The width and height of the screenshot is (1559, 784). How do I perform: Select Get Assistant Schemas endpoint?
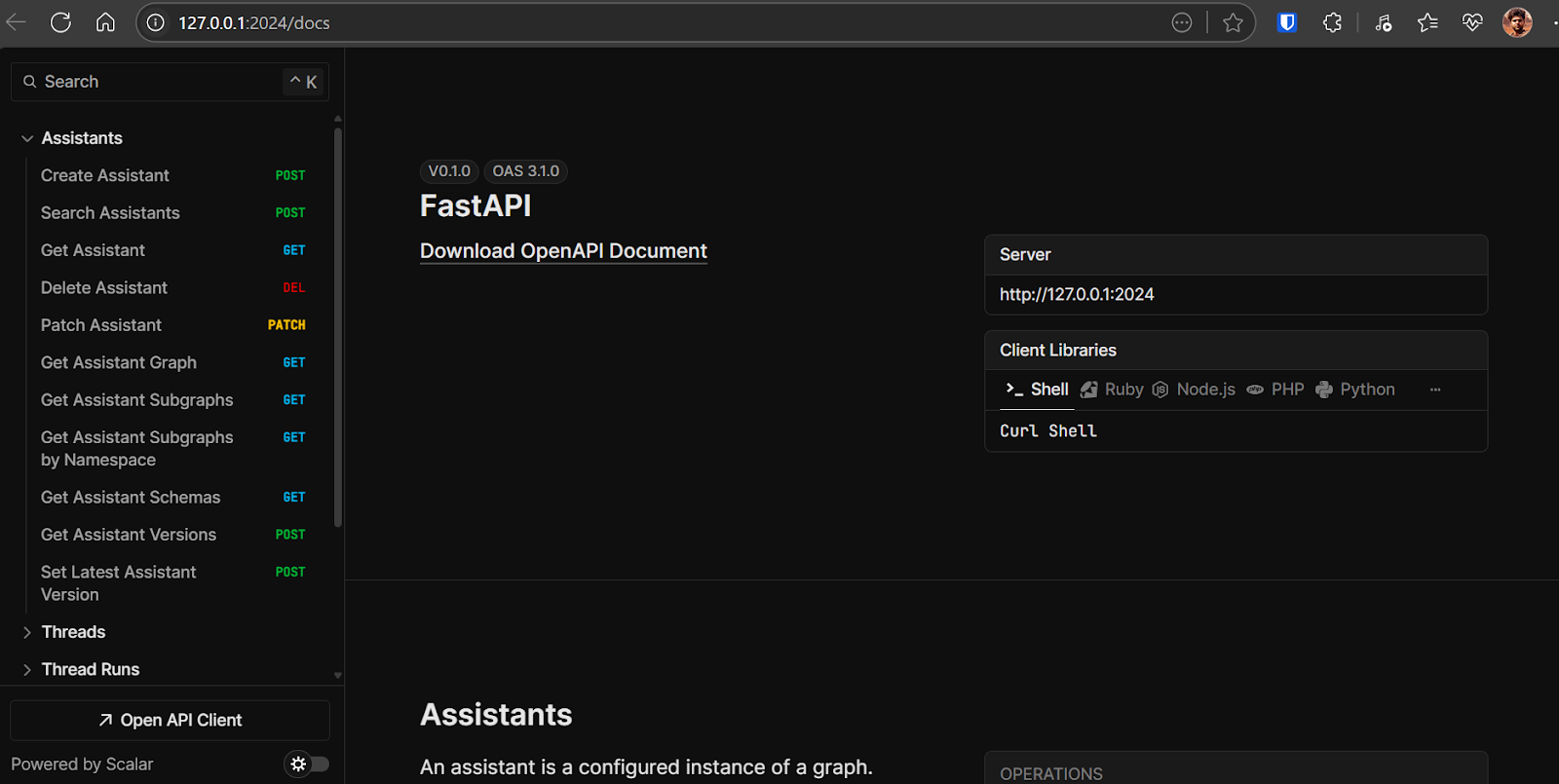[x=173, y=497]
